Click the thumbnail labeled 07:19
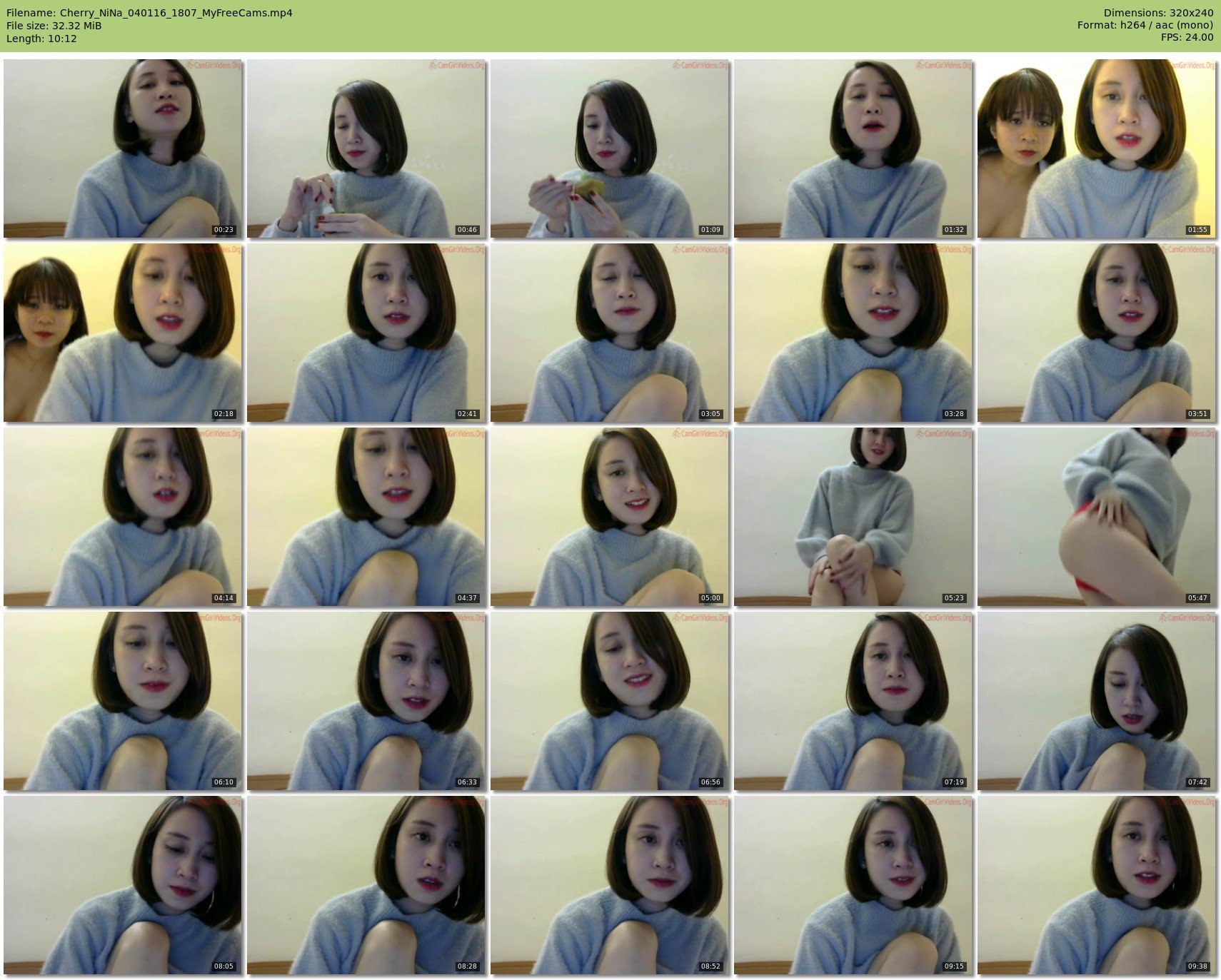Viewport: 1221px width, 980px height. (853, 701)
